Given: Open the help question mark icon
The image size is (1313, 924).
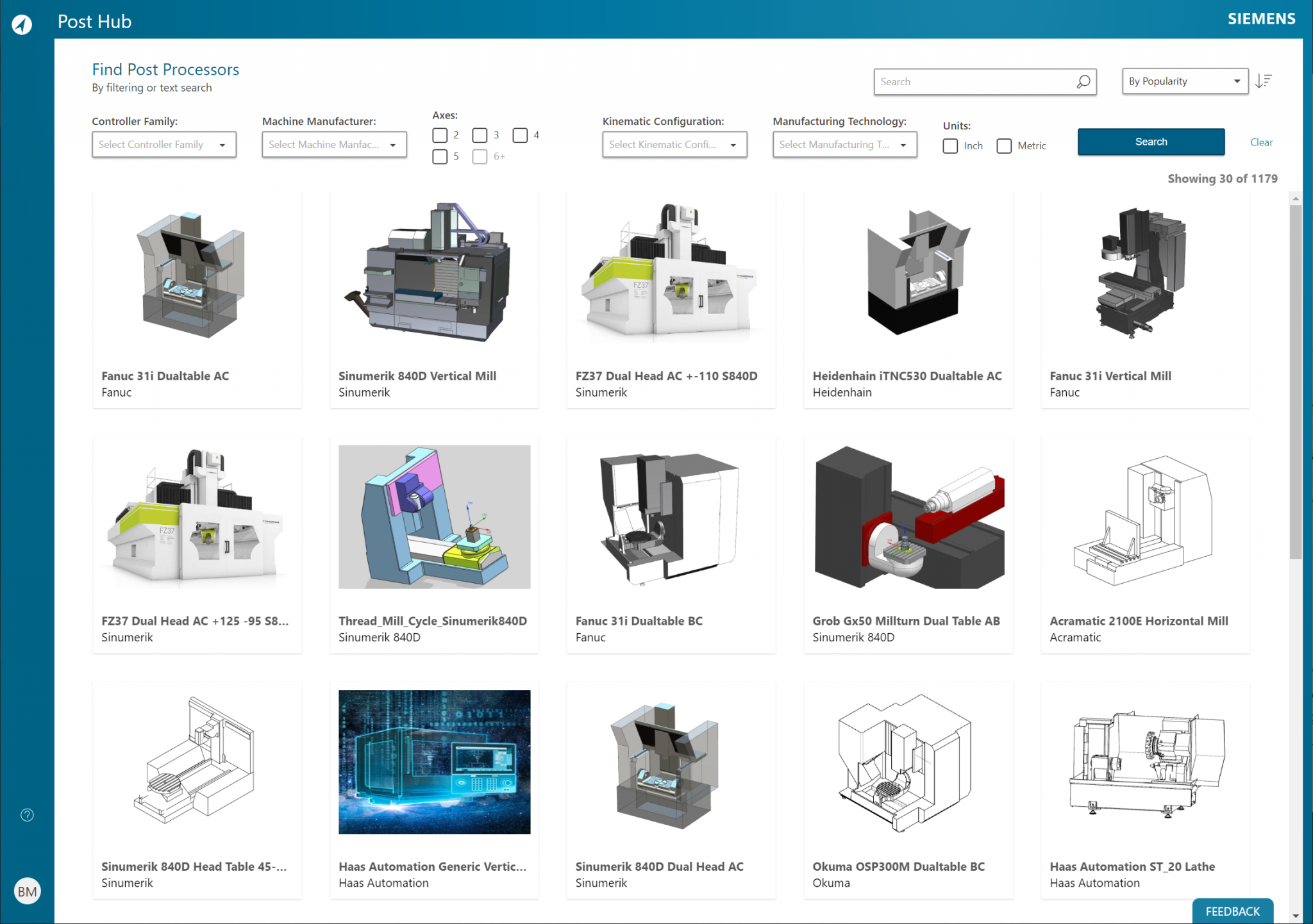Looking at the screenshot, I should coord(27,814).
